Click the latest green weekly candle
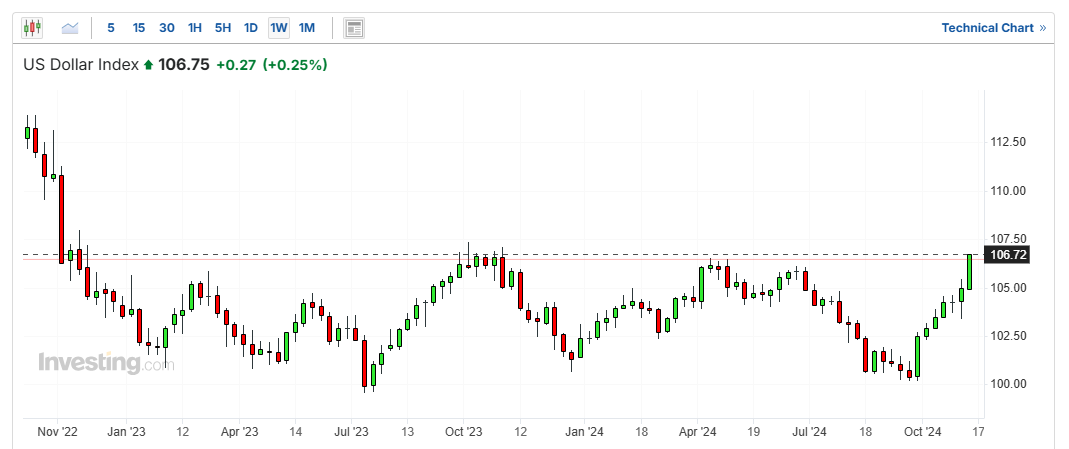Image resolution: width=1069 pixels, height=449 pixels. pyautogui.click(x=969, y=271)
